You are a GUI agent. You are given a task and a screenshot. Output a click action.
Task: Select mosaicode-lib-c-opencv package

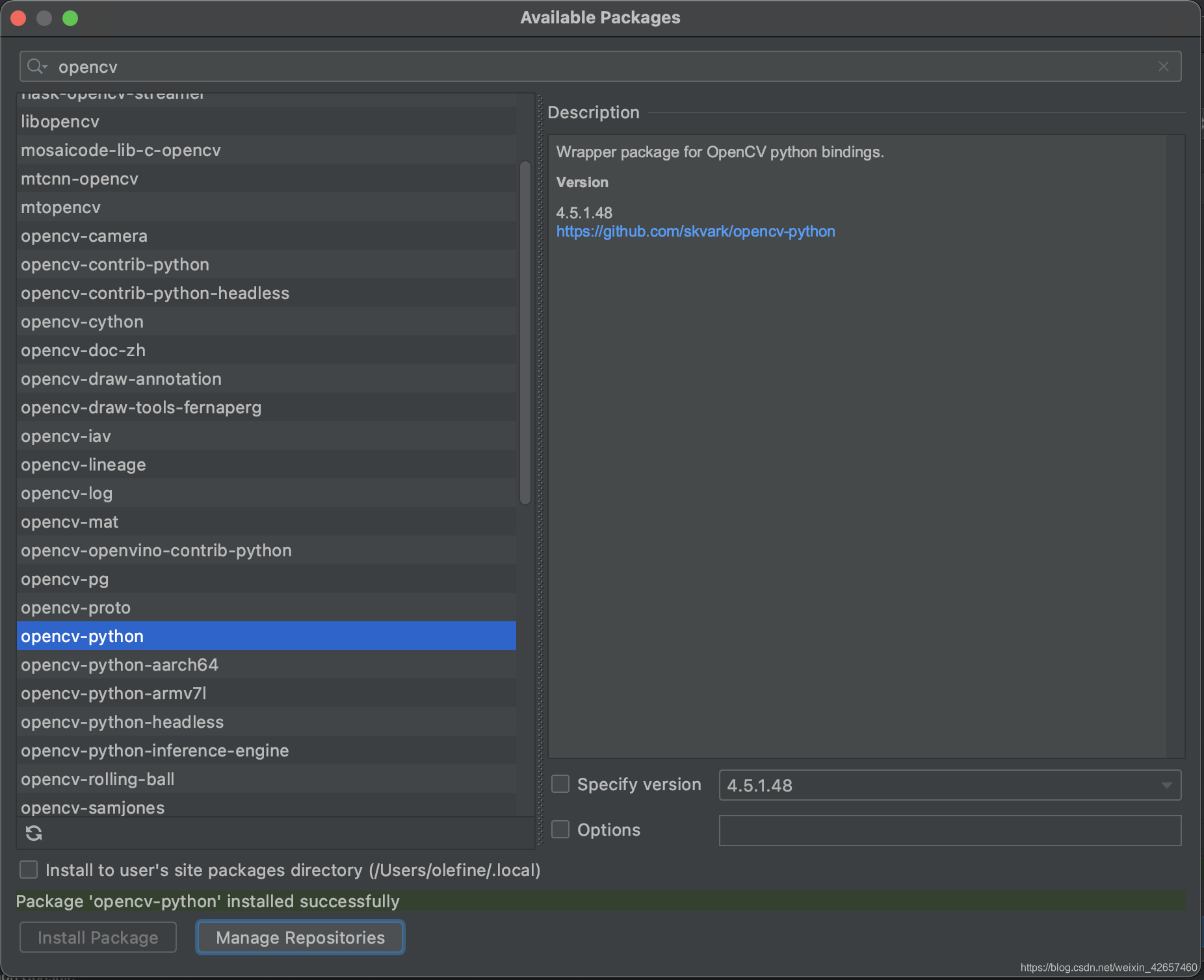(267, 150)
